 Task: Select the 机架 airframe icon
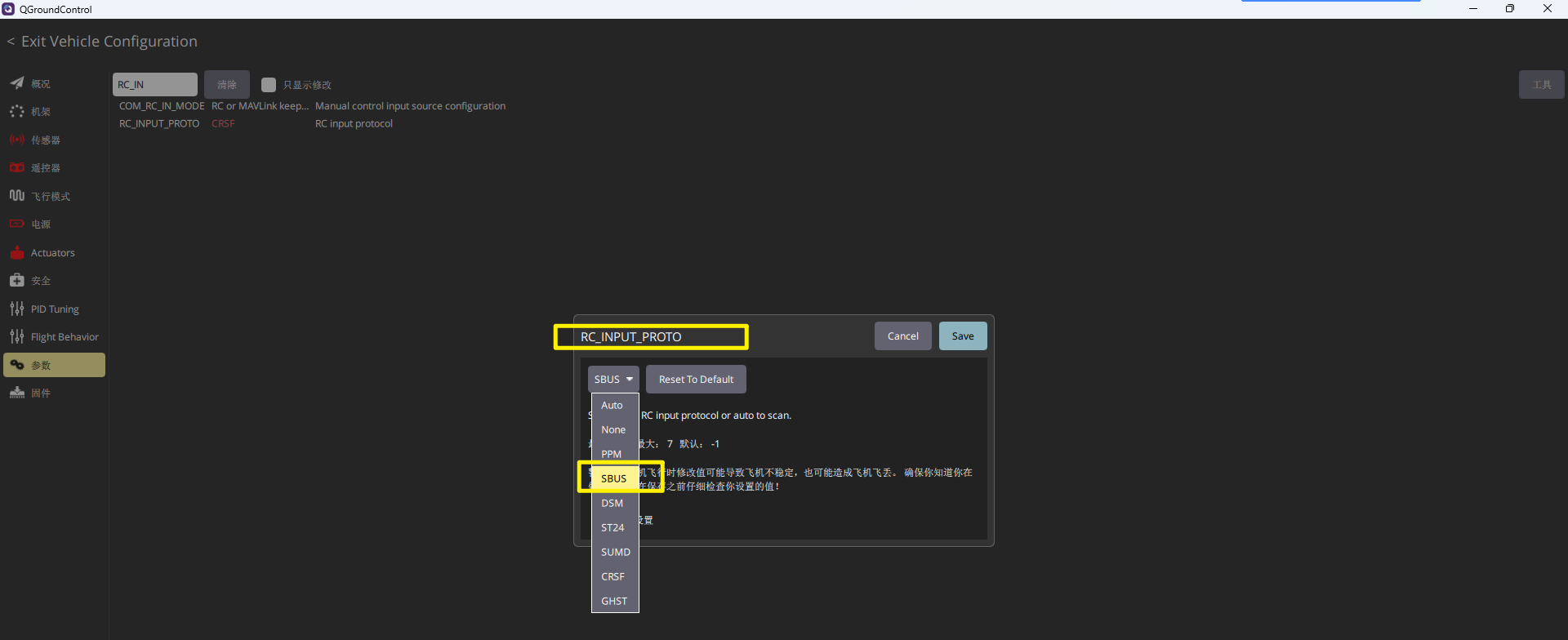click(17, 112)
